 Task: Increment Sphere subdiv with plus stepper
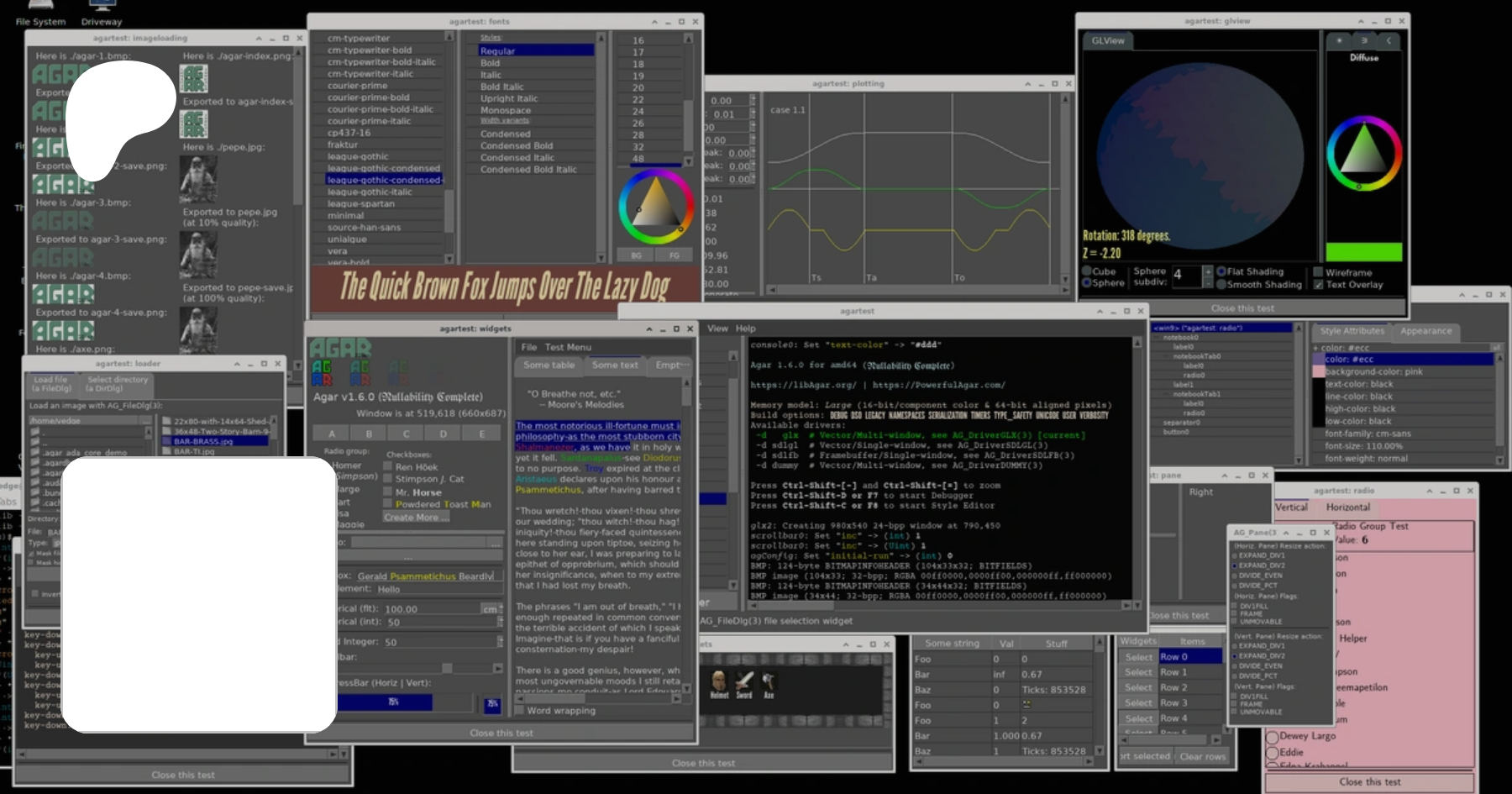(1207, 271)
